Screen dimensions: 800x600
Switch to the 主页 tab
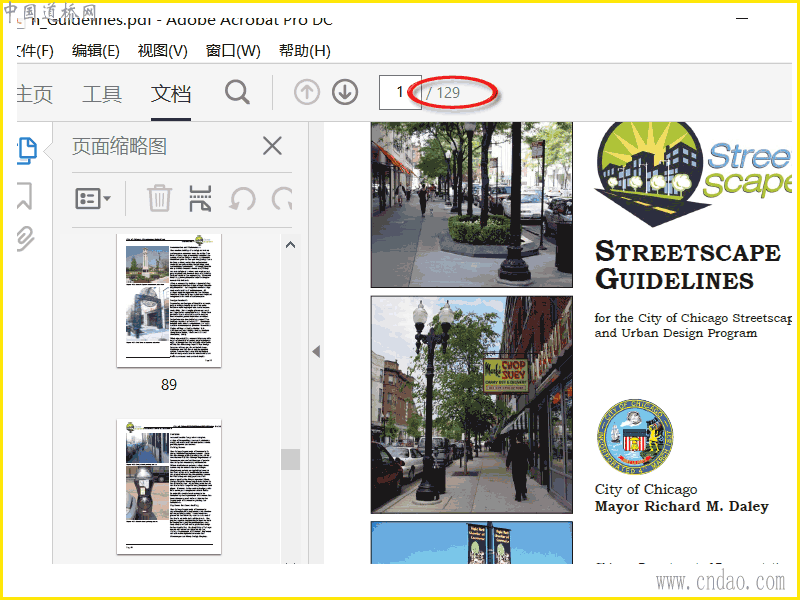pyautogui.click(x=35, y=94)
